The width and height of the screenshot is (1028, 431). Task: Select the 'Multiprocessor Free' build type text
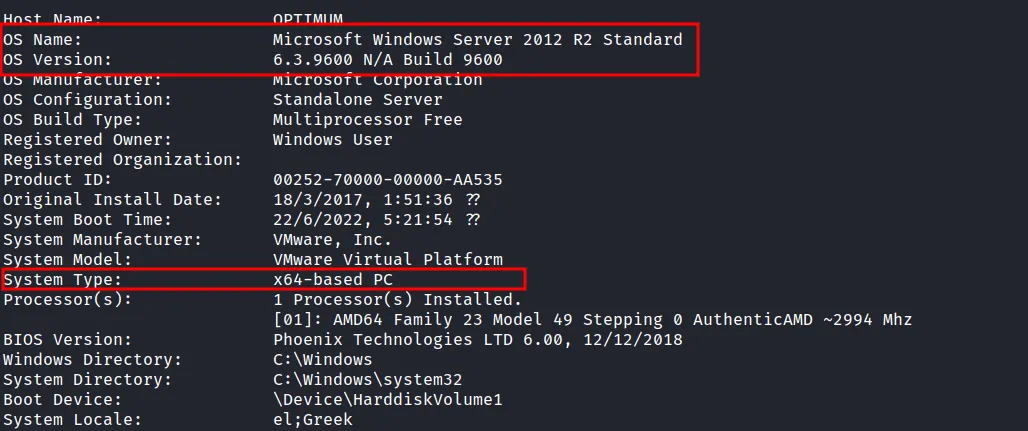[367, 120]
